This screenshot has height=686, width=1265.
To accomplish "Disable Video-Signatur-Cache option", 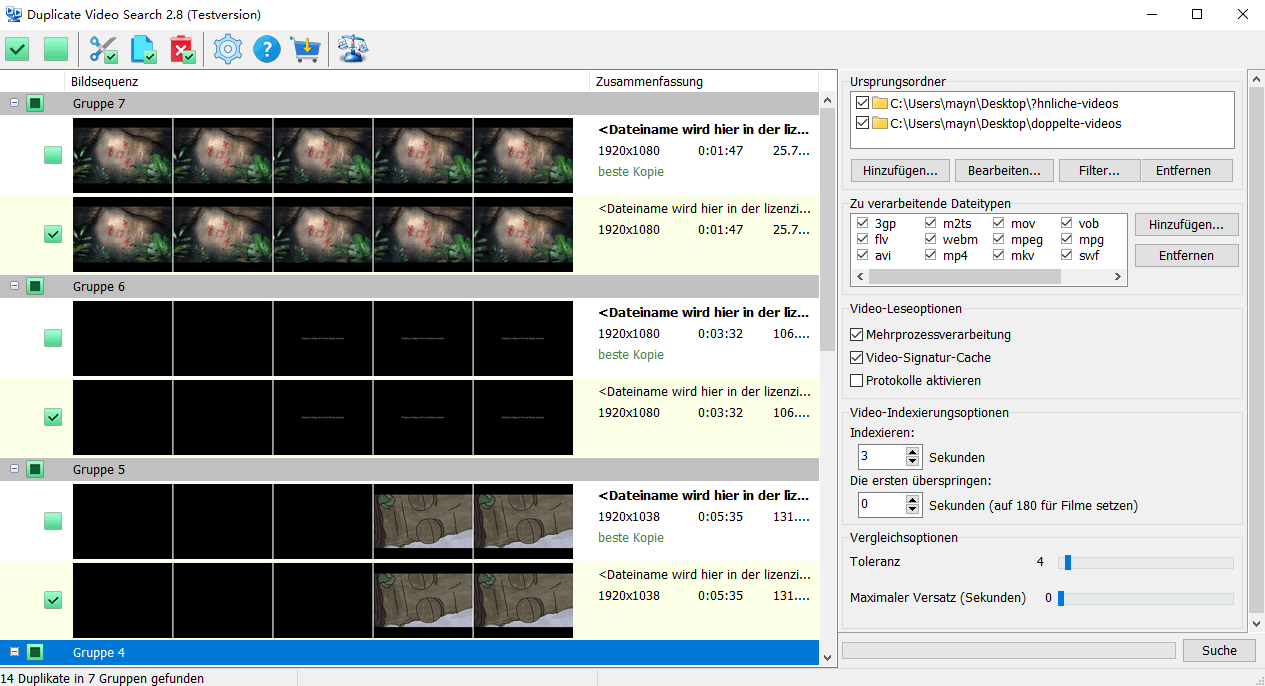I will coord(856,358).
